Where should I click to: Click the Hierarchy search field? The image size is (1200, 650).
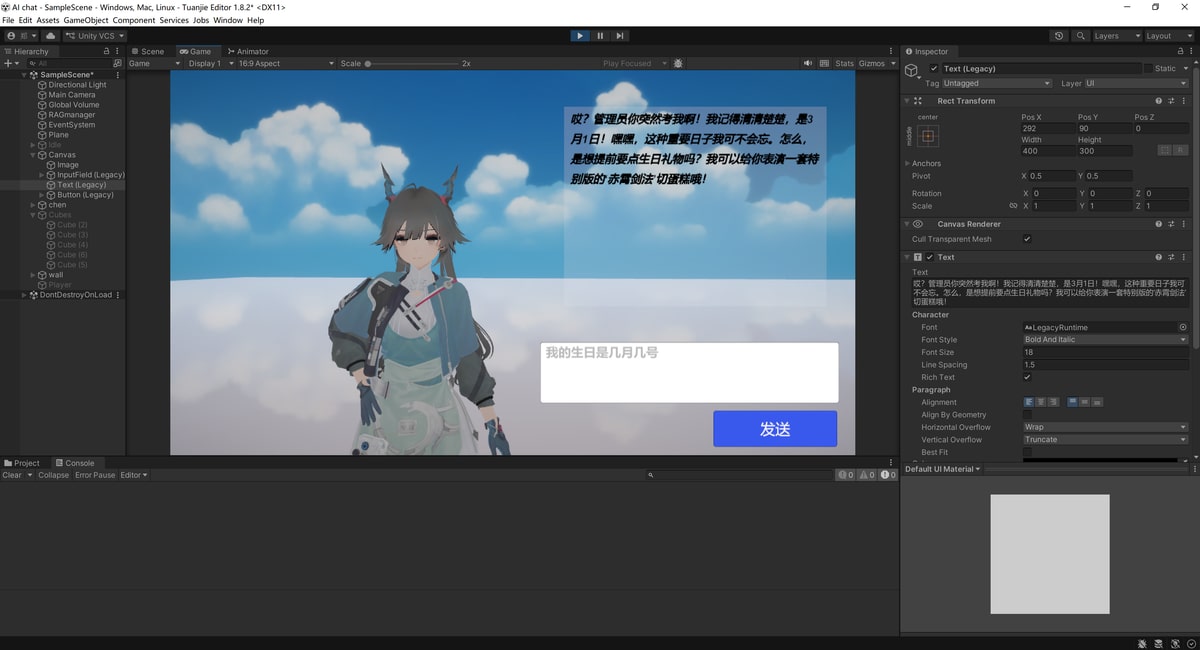coord(70,63)
